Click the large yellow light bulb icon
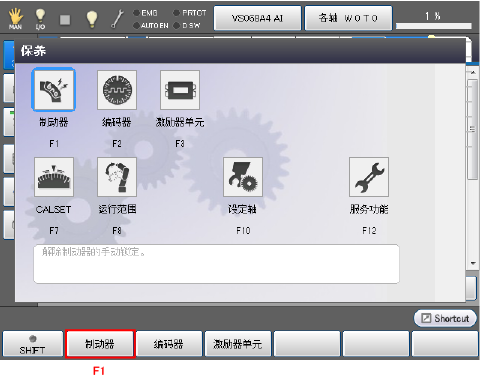Viewport: 480px width, 377px height. [92, 19]
